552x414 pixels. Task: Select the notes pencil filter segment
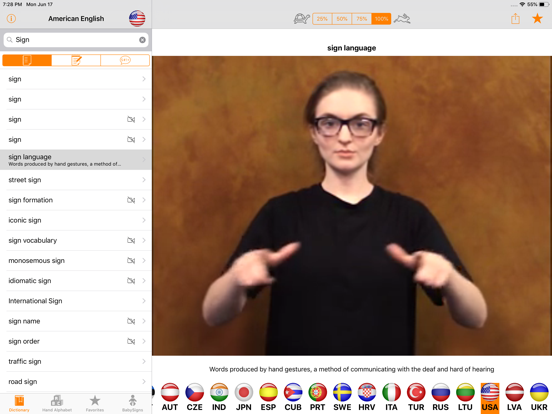click(76, 60)
